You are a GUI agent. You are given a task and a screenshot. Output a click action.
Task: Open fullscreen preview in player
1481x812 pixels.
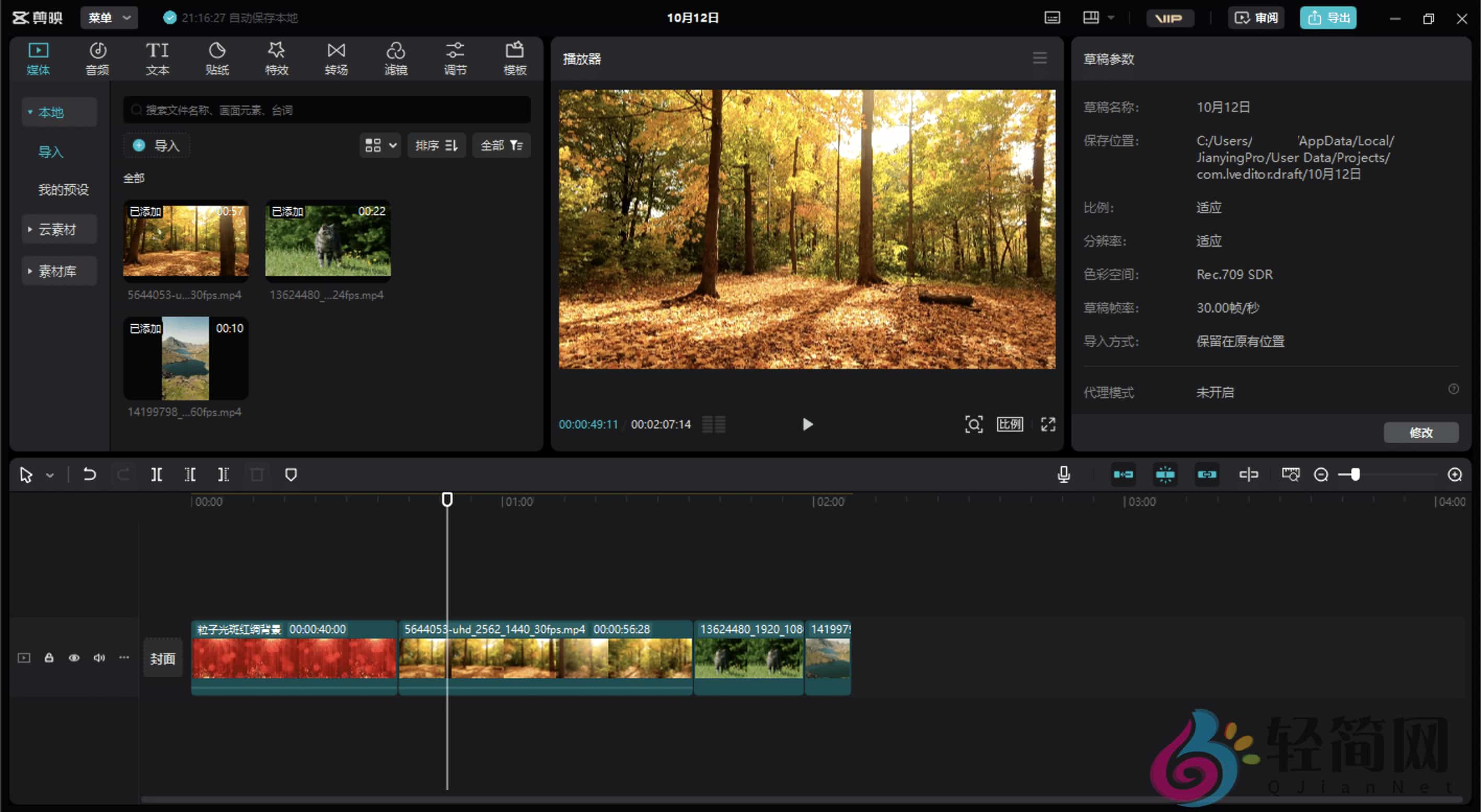point(1047,425)
